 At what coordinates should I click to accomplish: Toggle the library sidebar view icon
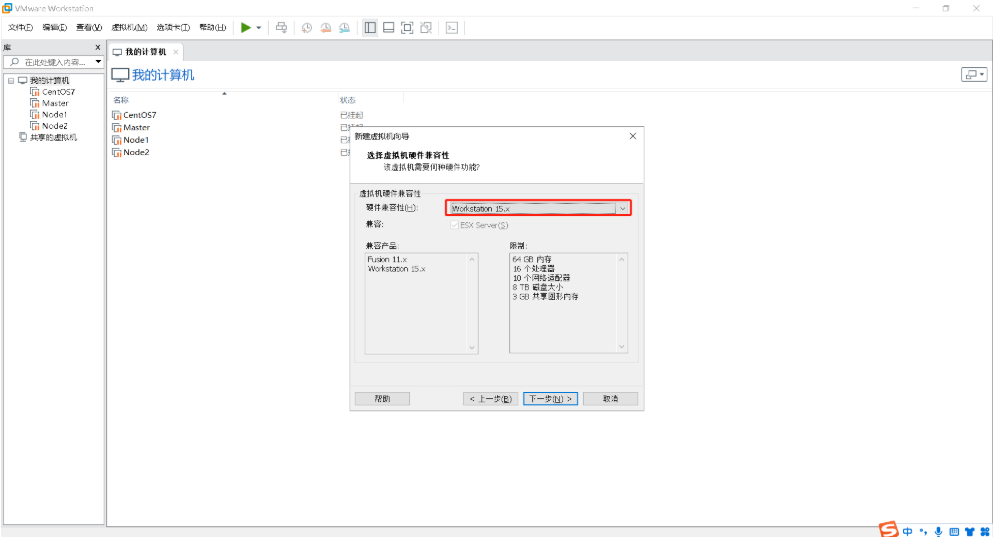[x=370, y=27]
